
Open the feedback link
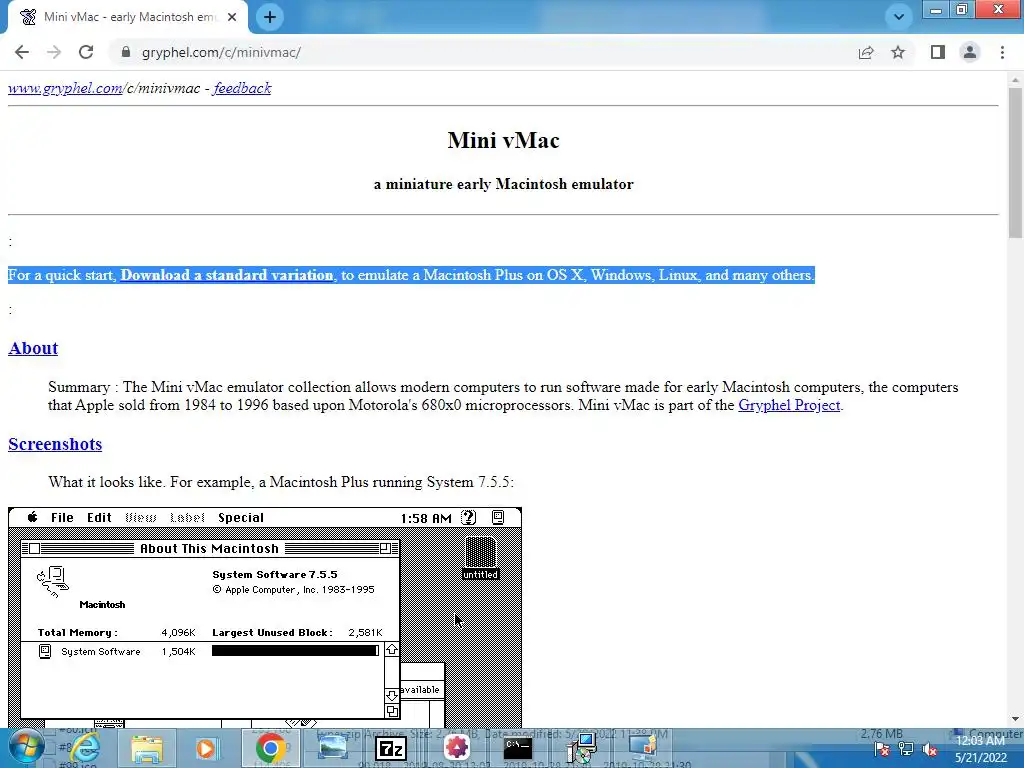click(x=242, y=88)
